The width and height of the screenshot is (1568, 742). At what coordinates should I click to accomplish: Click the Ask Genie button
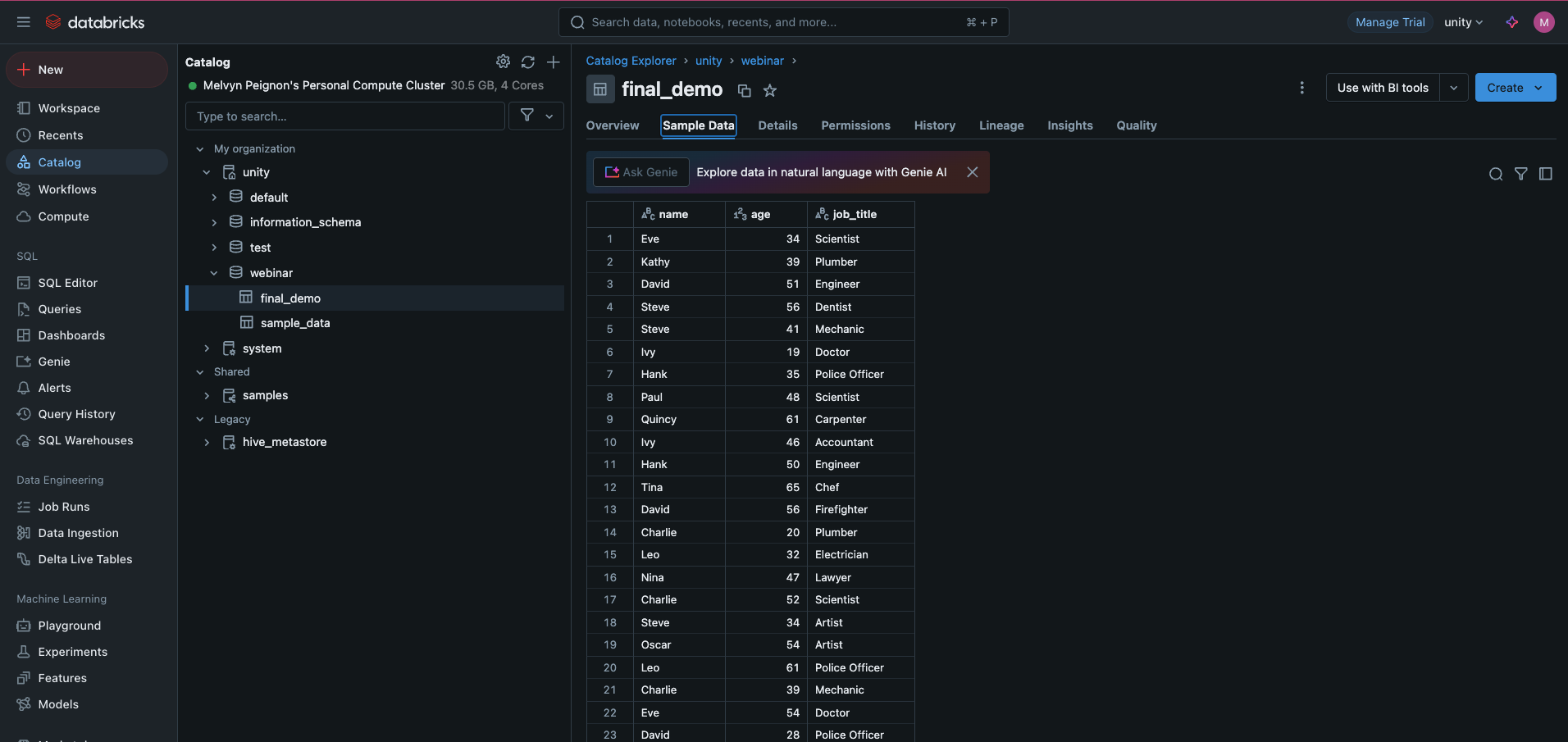641,172
